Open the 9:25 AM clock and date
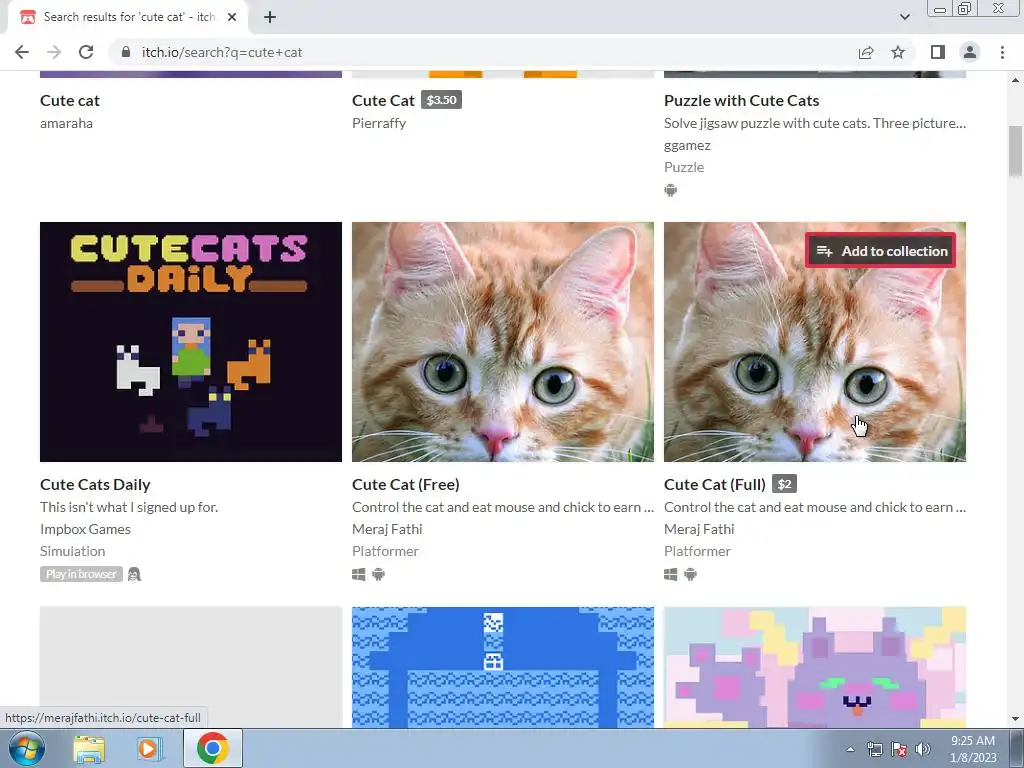 click(x=973, y=749)
